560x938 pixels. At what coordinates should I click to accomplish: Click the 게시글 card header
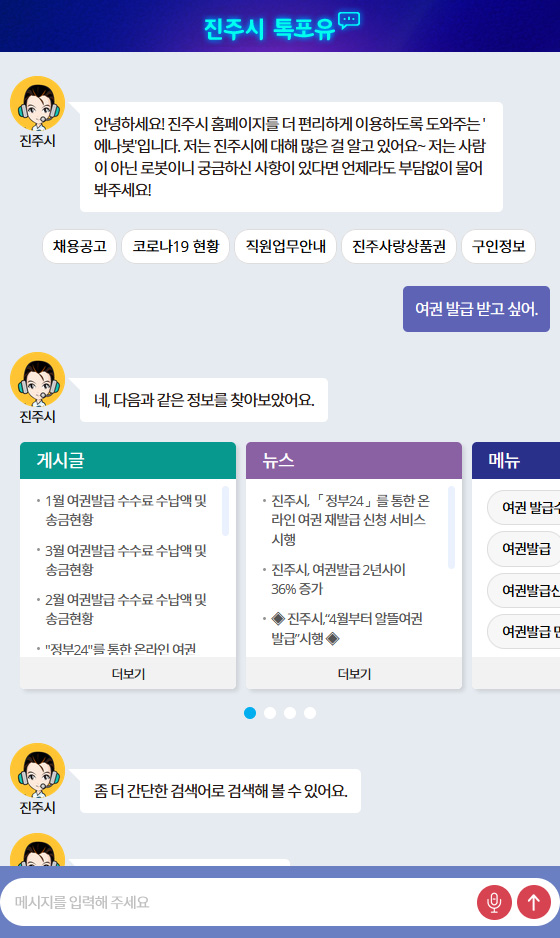tap(128, 460)
